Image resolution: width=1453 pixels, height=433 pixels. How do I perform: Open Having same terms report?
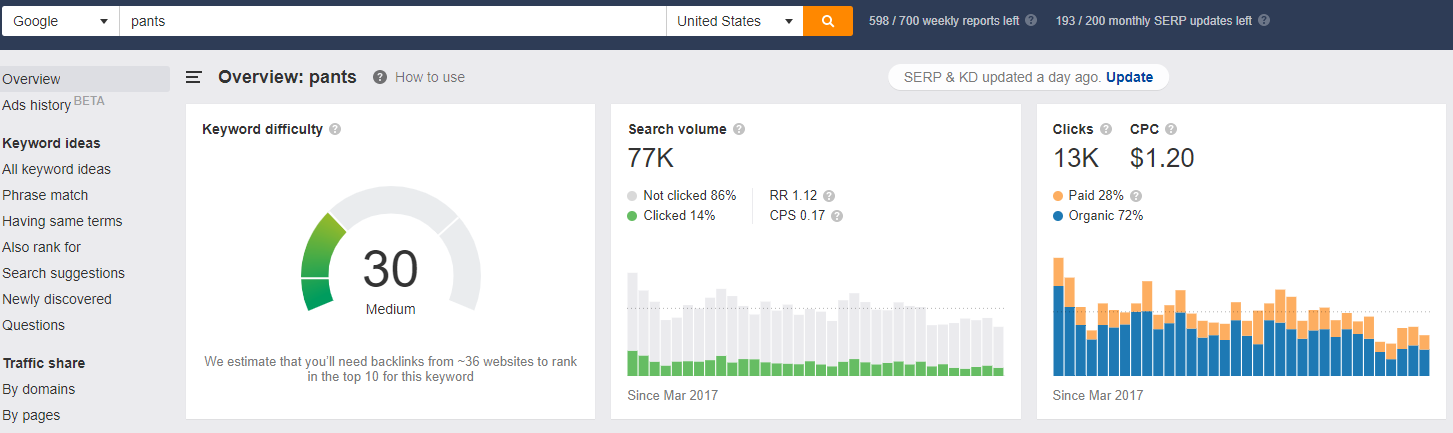62,221
